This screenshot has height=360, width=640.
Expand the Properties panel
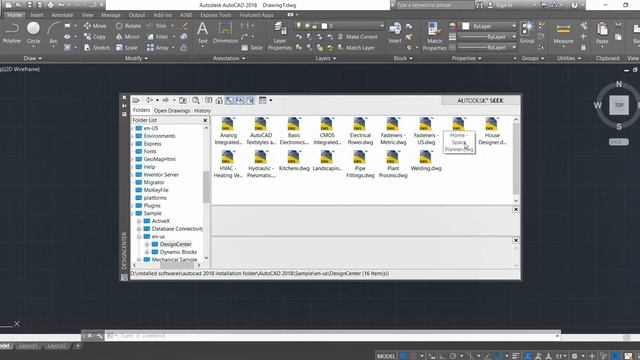click(467, 58)
